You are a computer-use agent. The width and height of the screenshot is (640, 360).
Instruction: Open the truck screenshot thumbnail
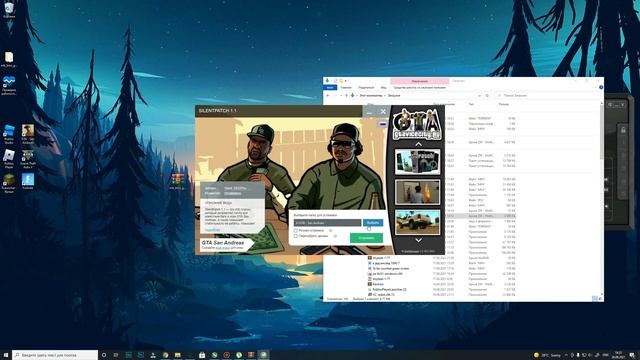(418, 222)
